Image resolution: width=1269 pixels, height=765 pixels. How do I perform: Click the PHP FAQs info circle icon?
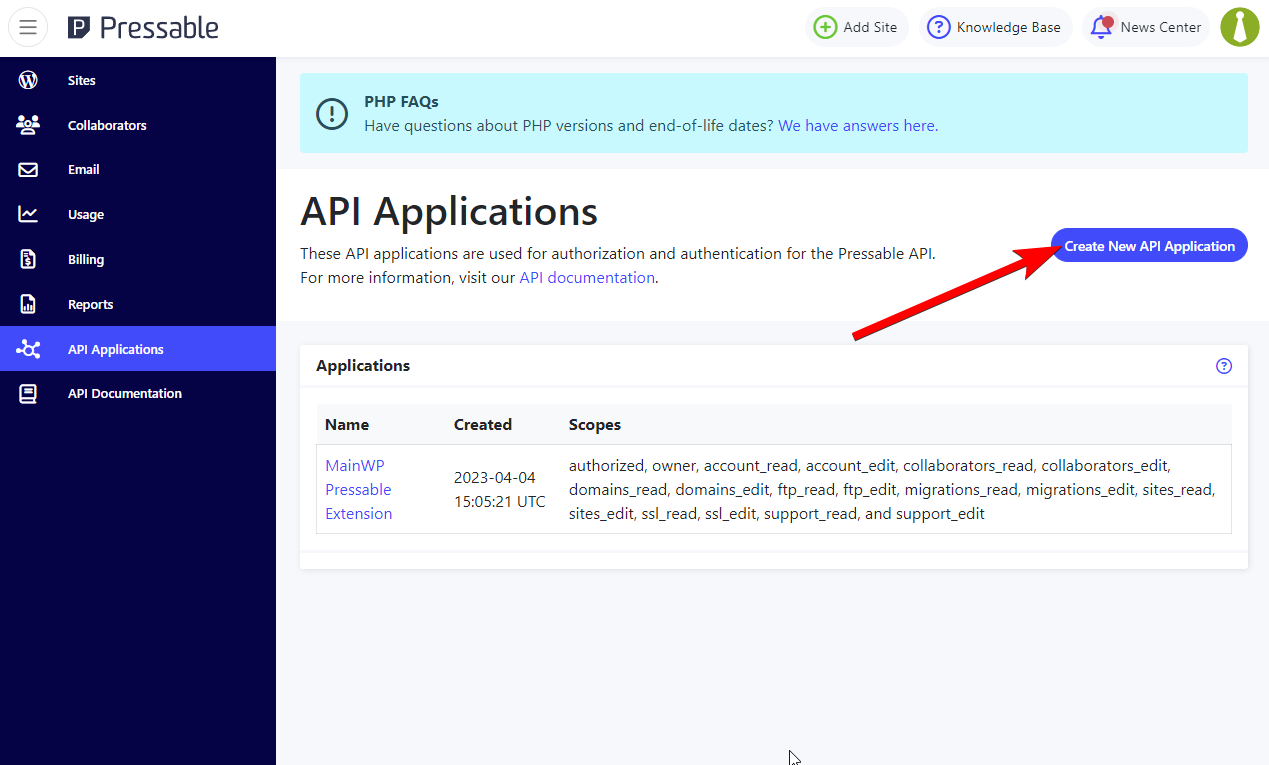coord(332,113)
